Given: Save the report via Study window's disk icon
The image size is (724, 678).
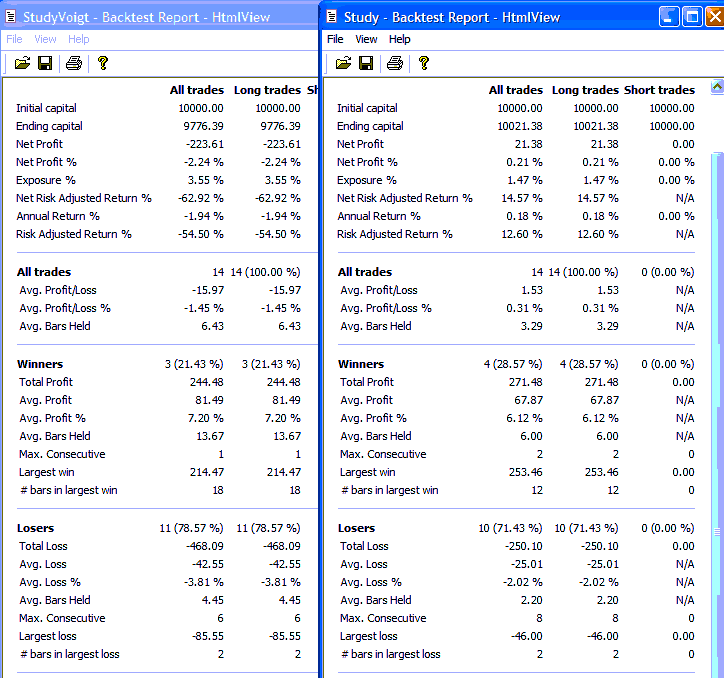Looking at the screenshot, I should 366,63.
